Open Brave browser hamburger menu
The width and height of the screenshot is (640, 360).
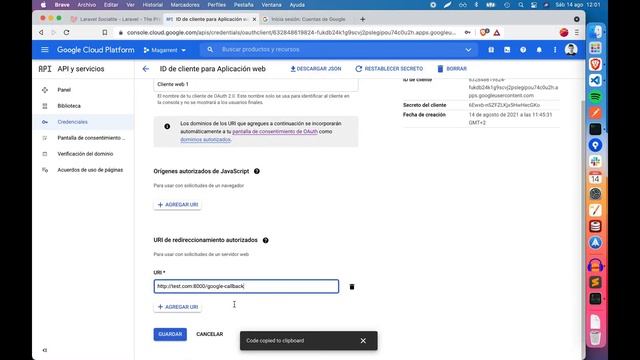(577, 32)
